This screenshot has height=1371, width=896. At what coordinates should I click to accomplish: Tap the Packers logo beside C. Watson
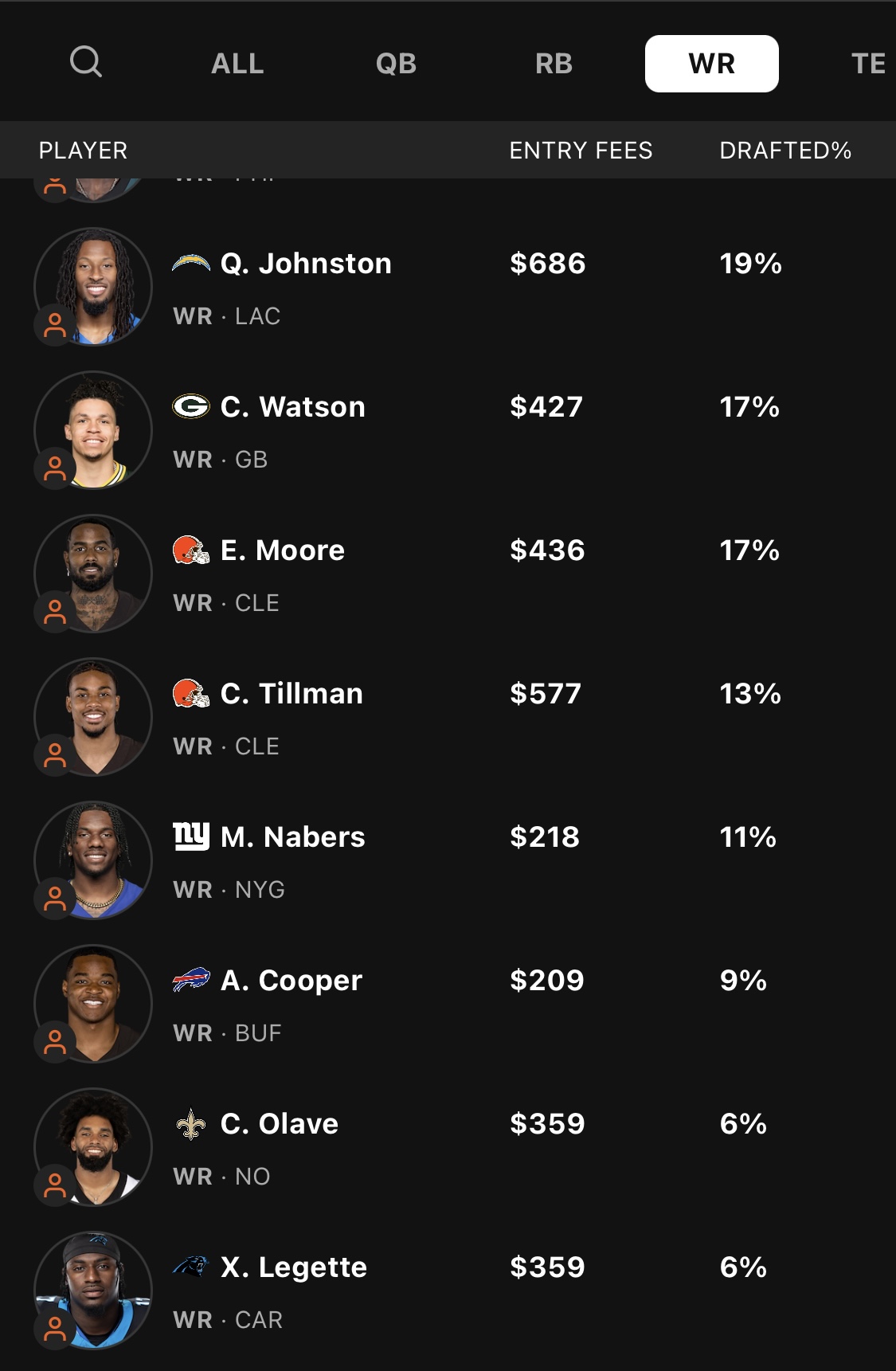[191, 407]
